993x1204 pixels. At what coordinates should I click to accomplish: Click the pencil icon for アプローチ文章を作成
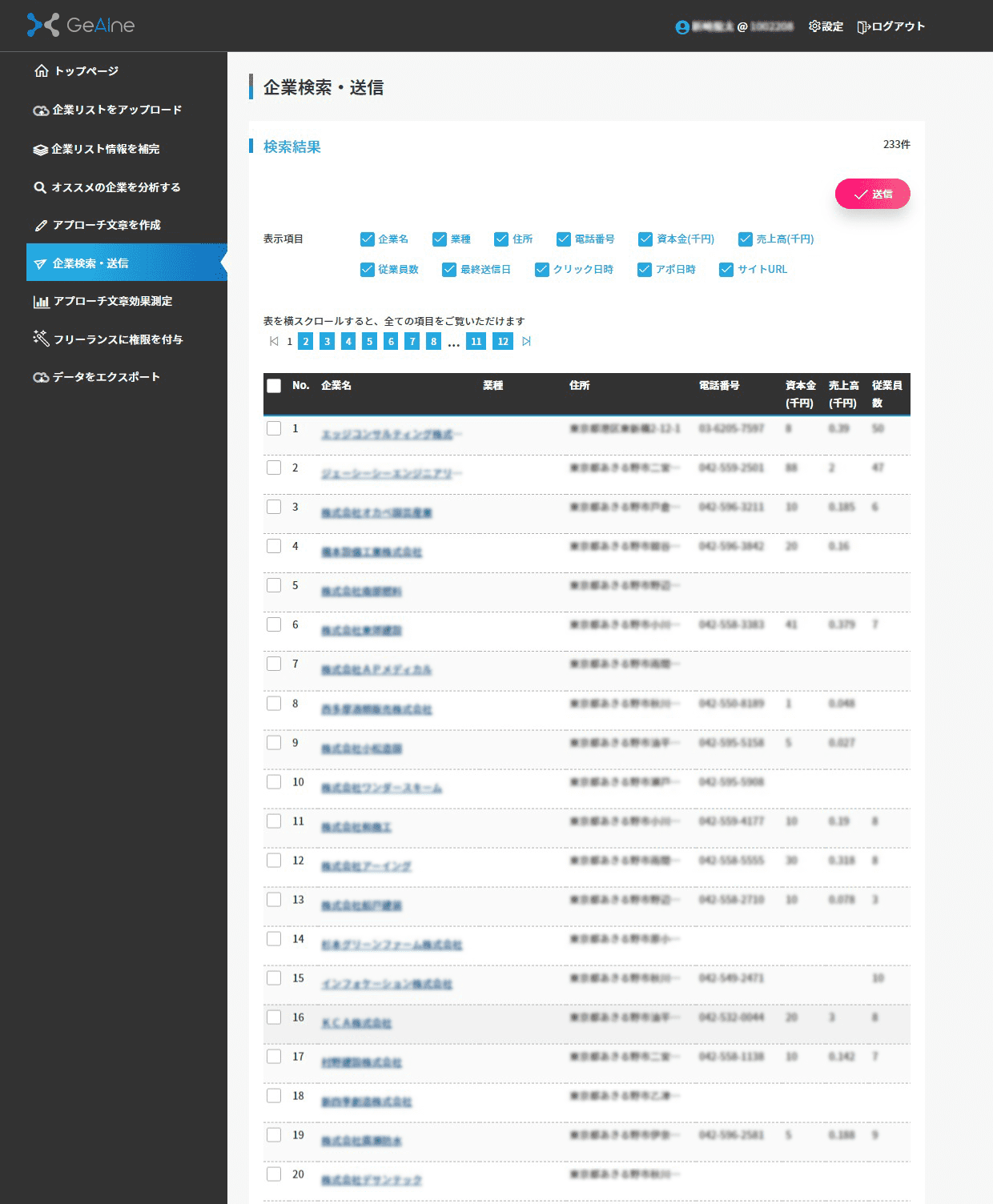pos(42,226)
